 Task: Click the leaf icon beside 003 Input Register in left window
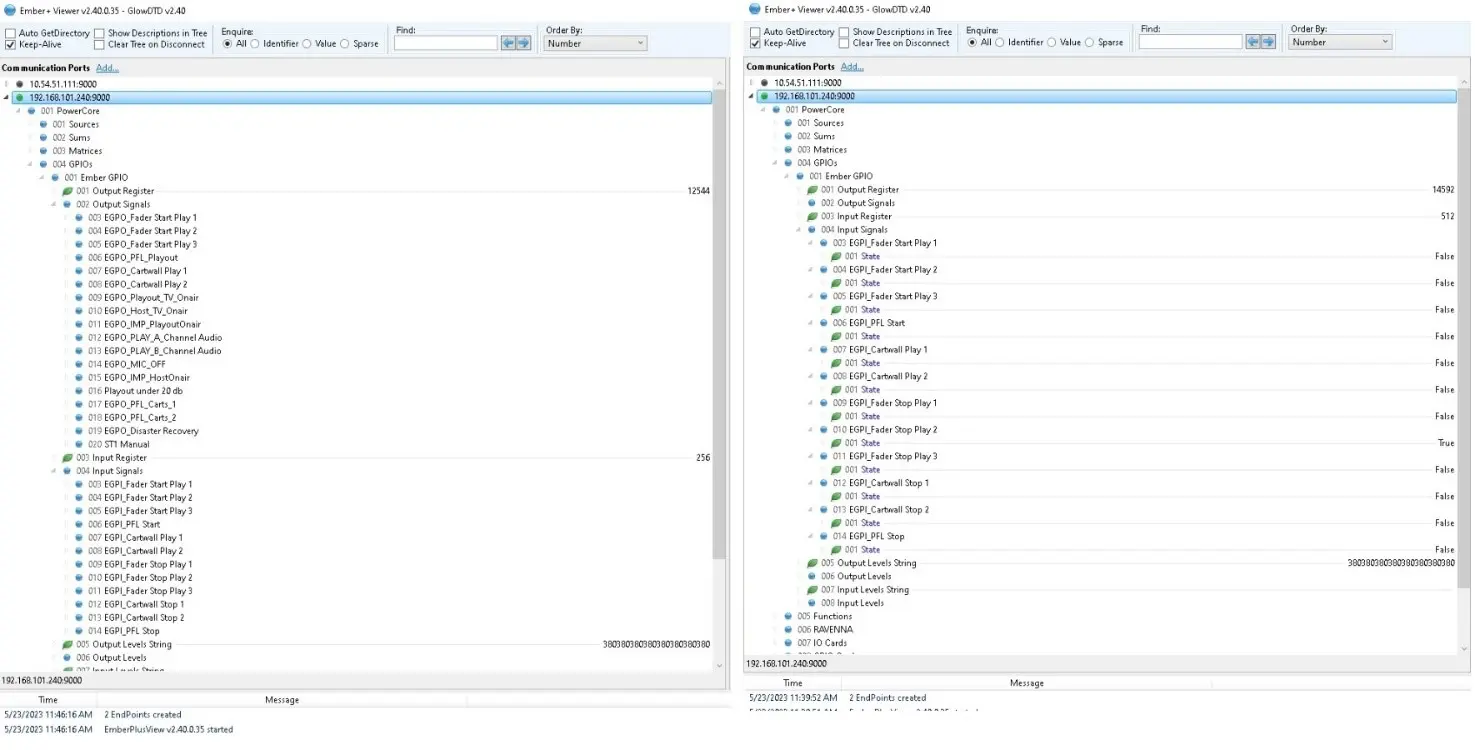point(68,458)
